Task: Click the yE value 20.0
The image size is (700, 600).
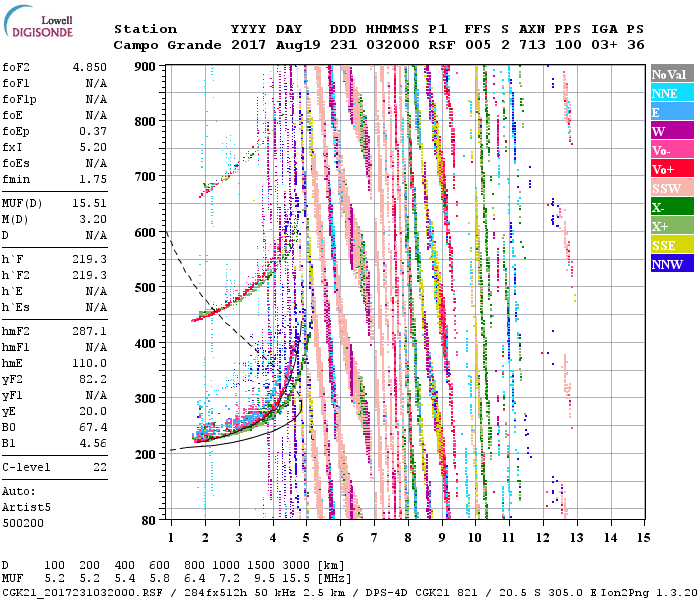Action: pos(93,411)
